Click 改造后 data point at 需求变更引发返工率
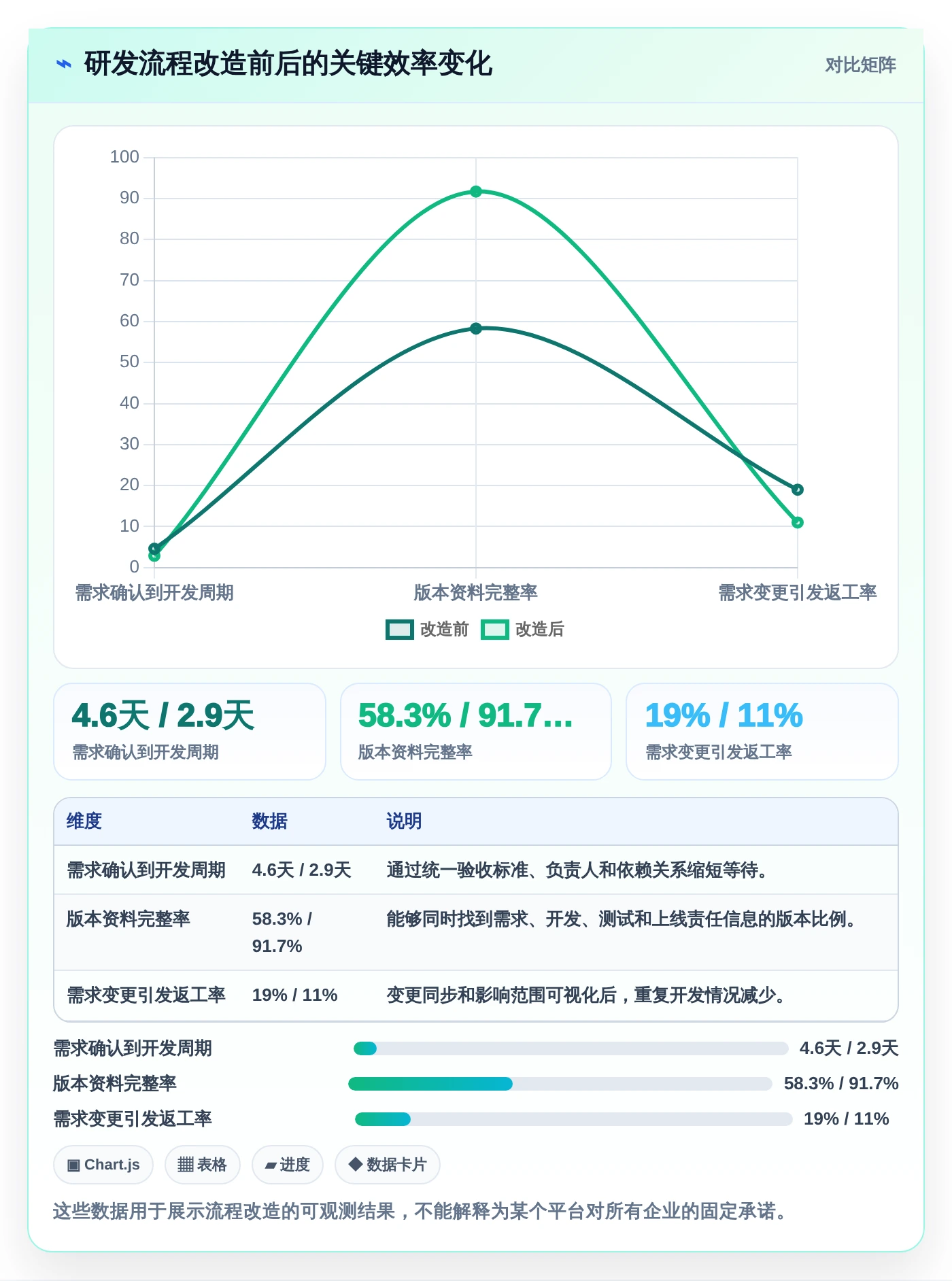This screenshot has height=1281, width=952. (798, 522)
